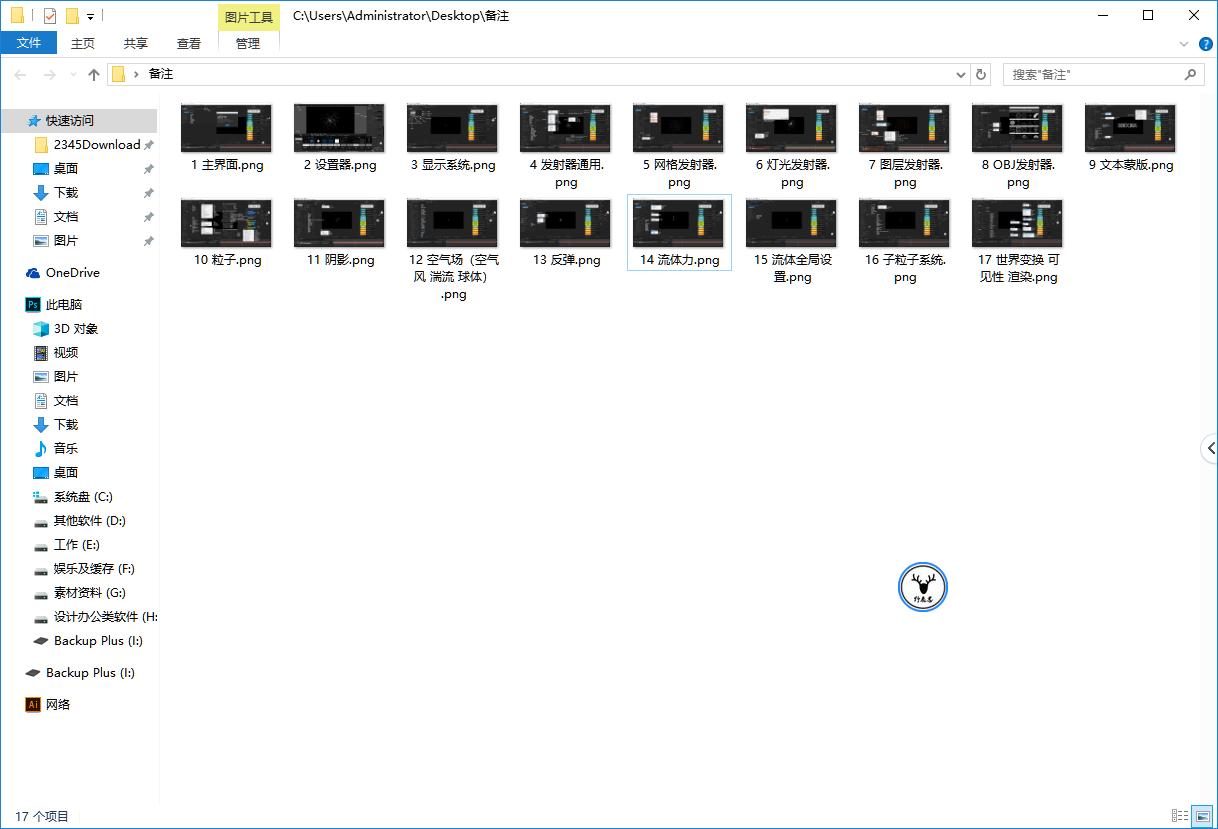Screen dimensions: 1218x829
Task: Open the 2345Download pinned folder
Action: coord(96,144)
